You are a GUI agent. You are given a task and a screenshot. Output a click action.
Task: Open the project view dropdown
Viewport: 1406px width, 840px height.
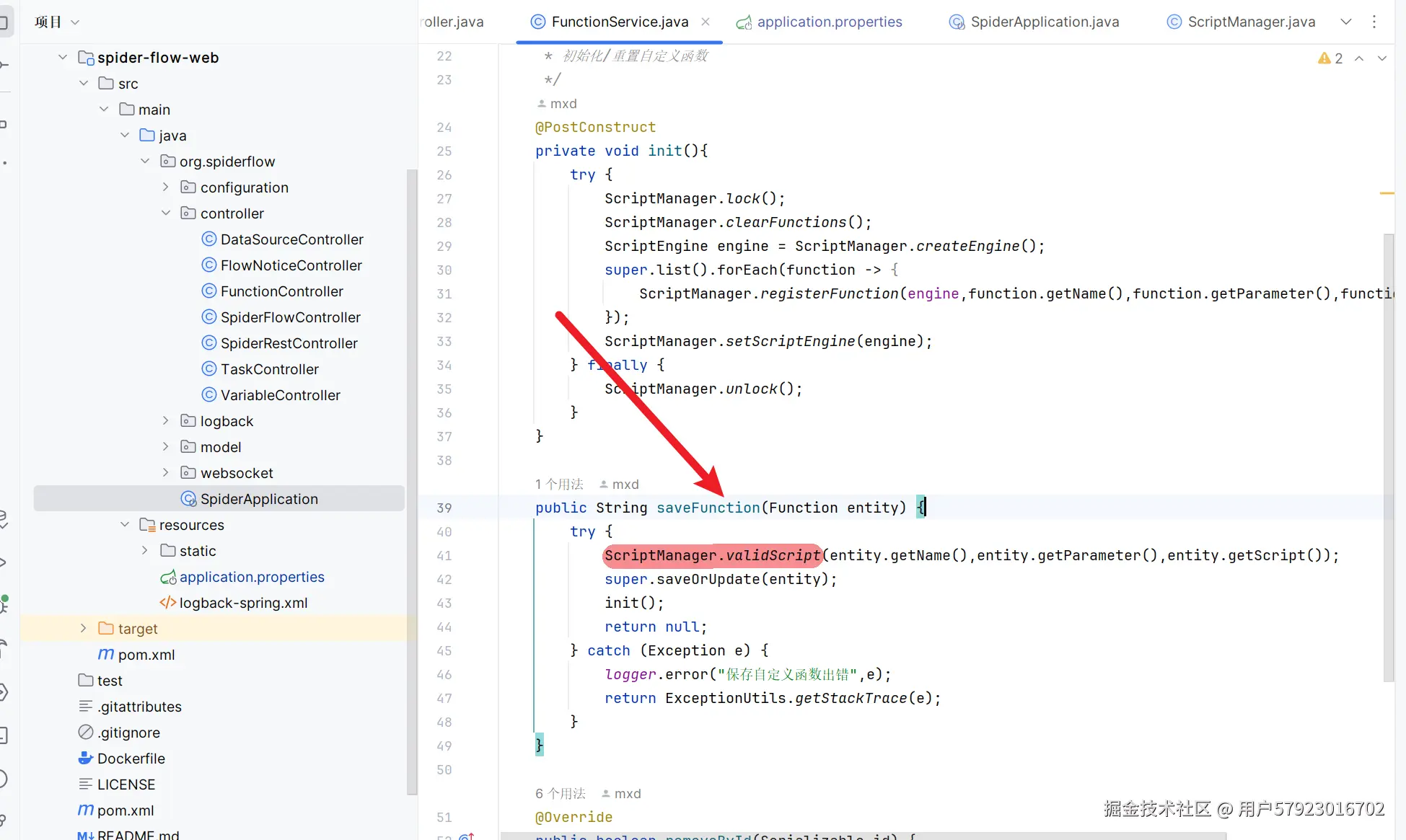(75, 22)
